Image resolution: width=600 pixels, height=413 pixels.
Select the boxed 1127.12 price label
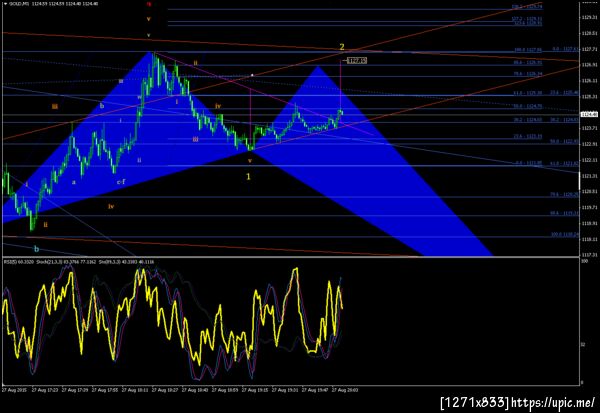[357, 60]
